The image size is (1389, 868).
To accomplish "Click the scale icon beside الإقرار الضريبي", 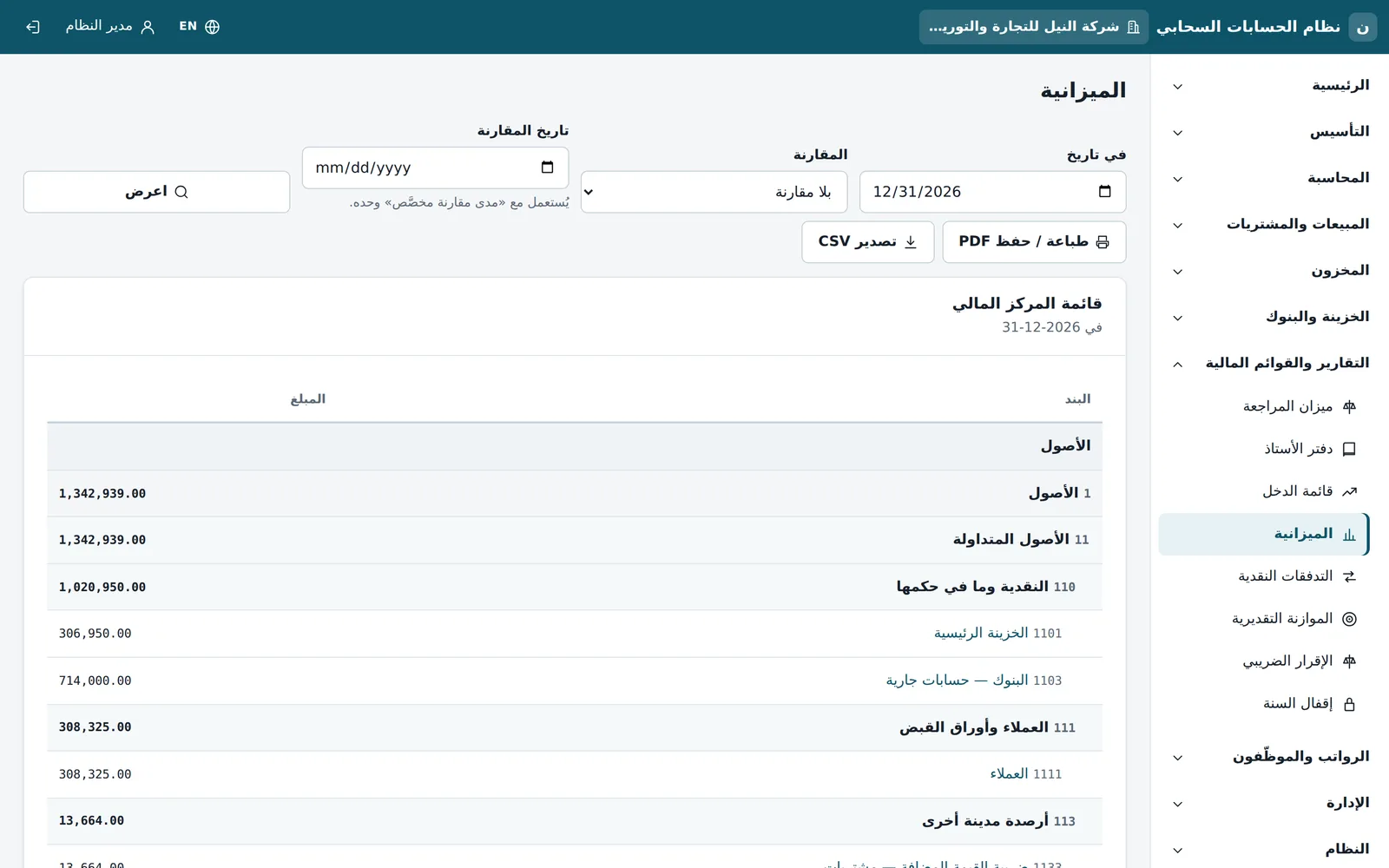I will (1349, 661).
